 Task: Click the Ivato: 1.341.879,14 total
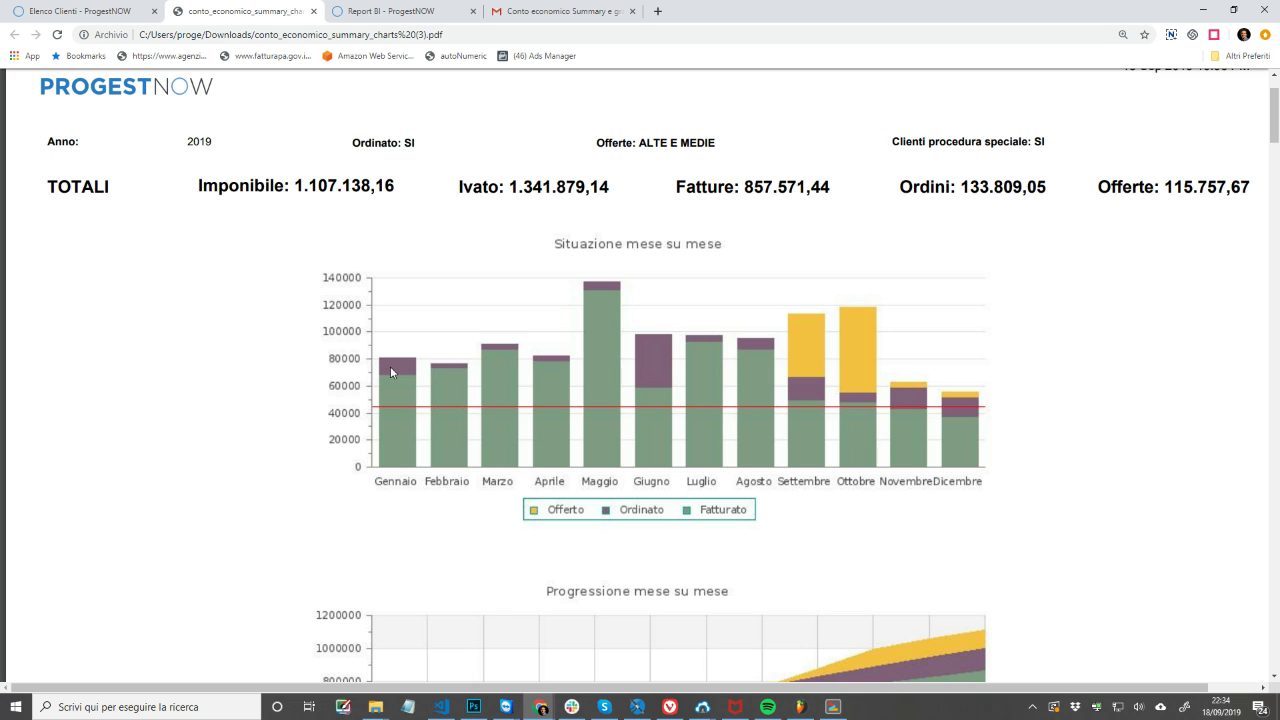coord(533,187)
